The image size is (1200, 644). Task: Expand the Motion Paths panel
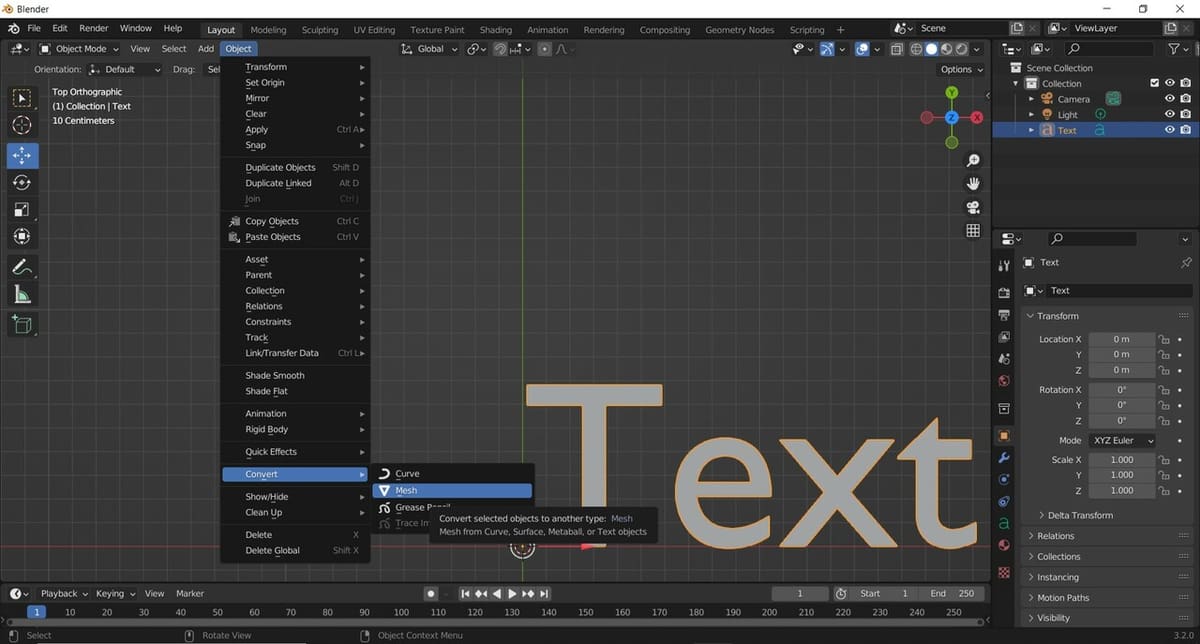[x=1063, y=597]
